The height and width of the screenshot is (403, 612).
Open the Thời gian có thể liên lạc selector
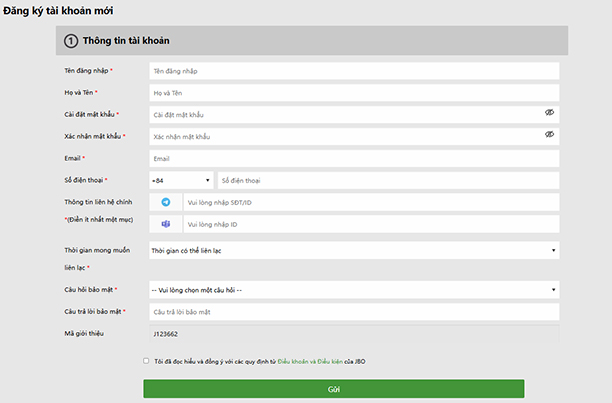click(352, 251)
